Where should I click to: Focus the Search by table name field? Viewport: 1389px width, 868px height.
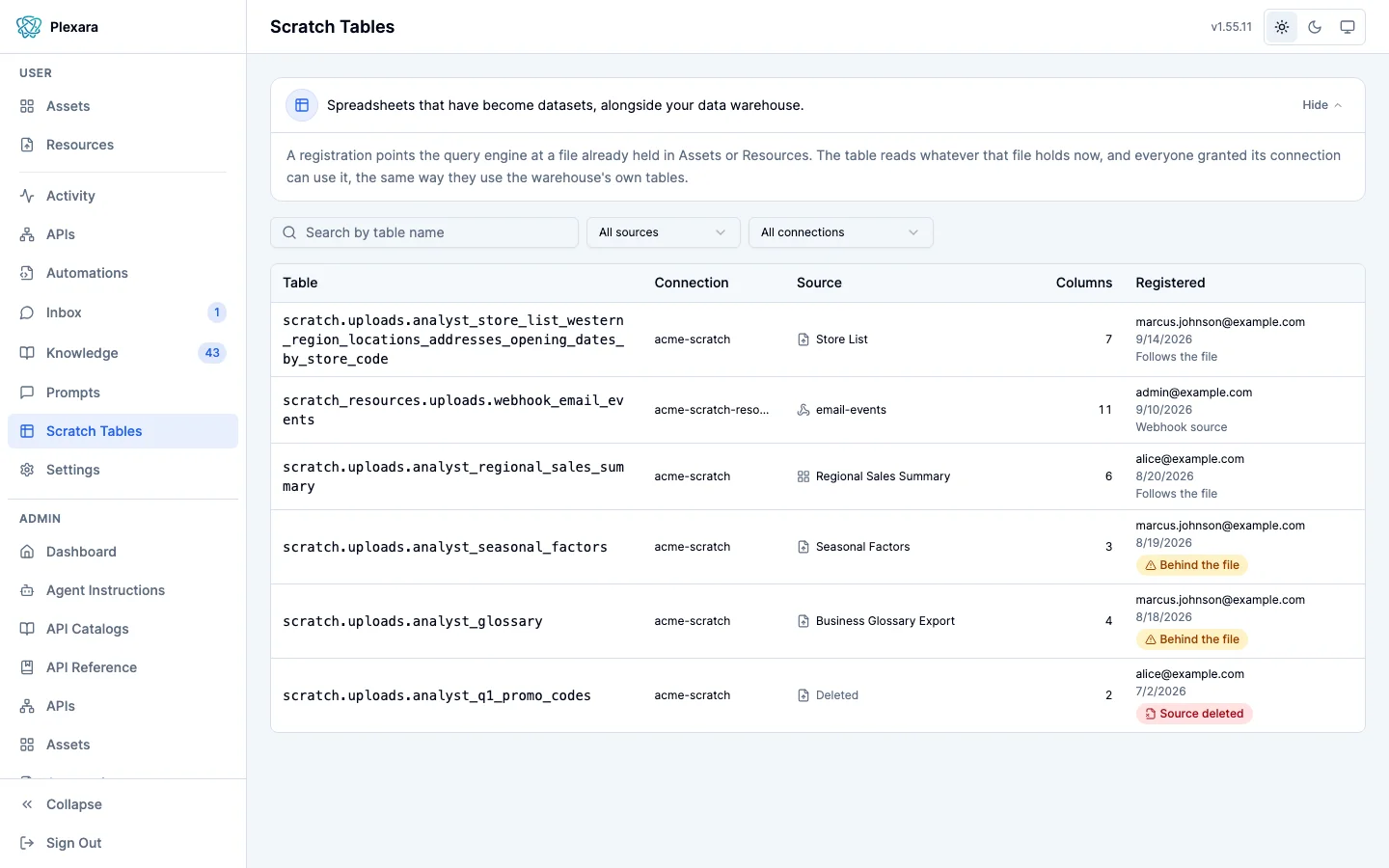coord(424,232)
